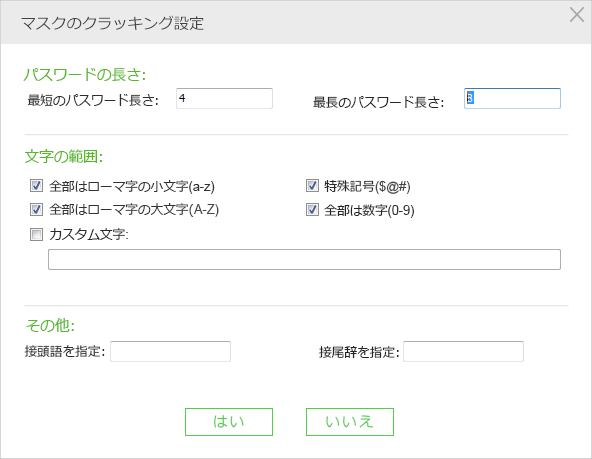The image size is (592, 459).
Task: Close the マスクのクラッキング設定 dialog
Action: (x=577, y=15)
